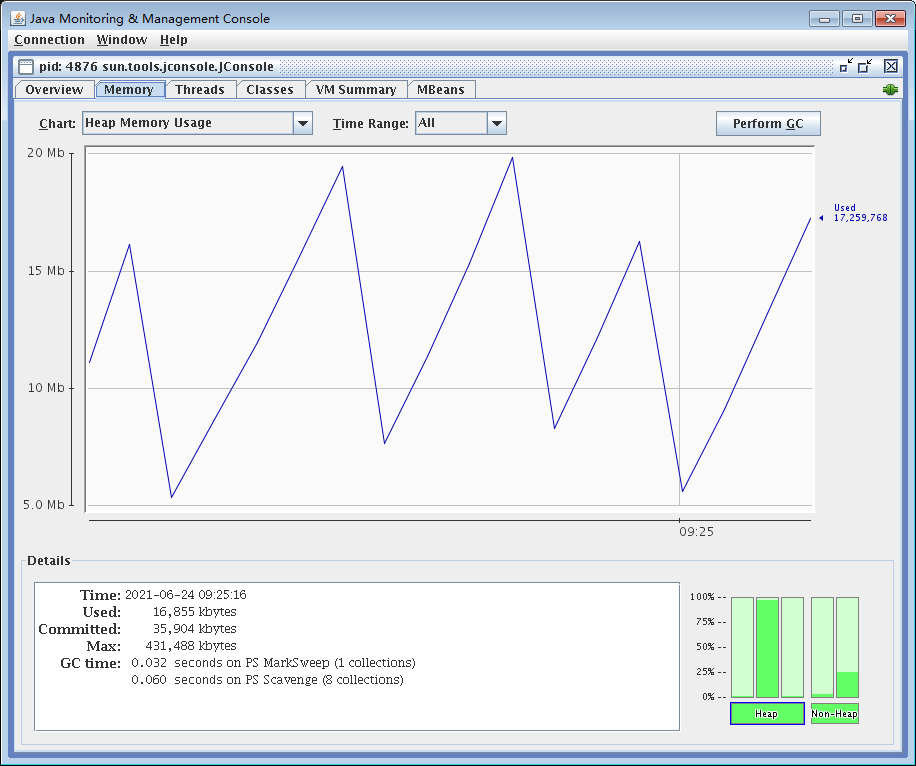Click the green connection status icon

[x=890, y=89]
